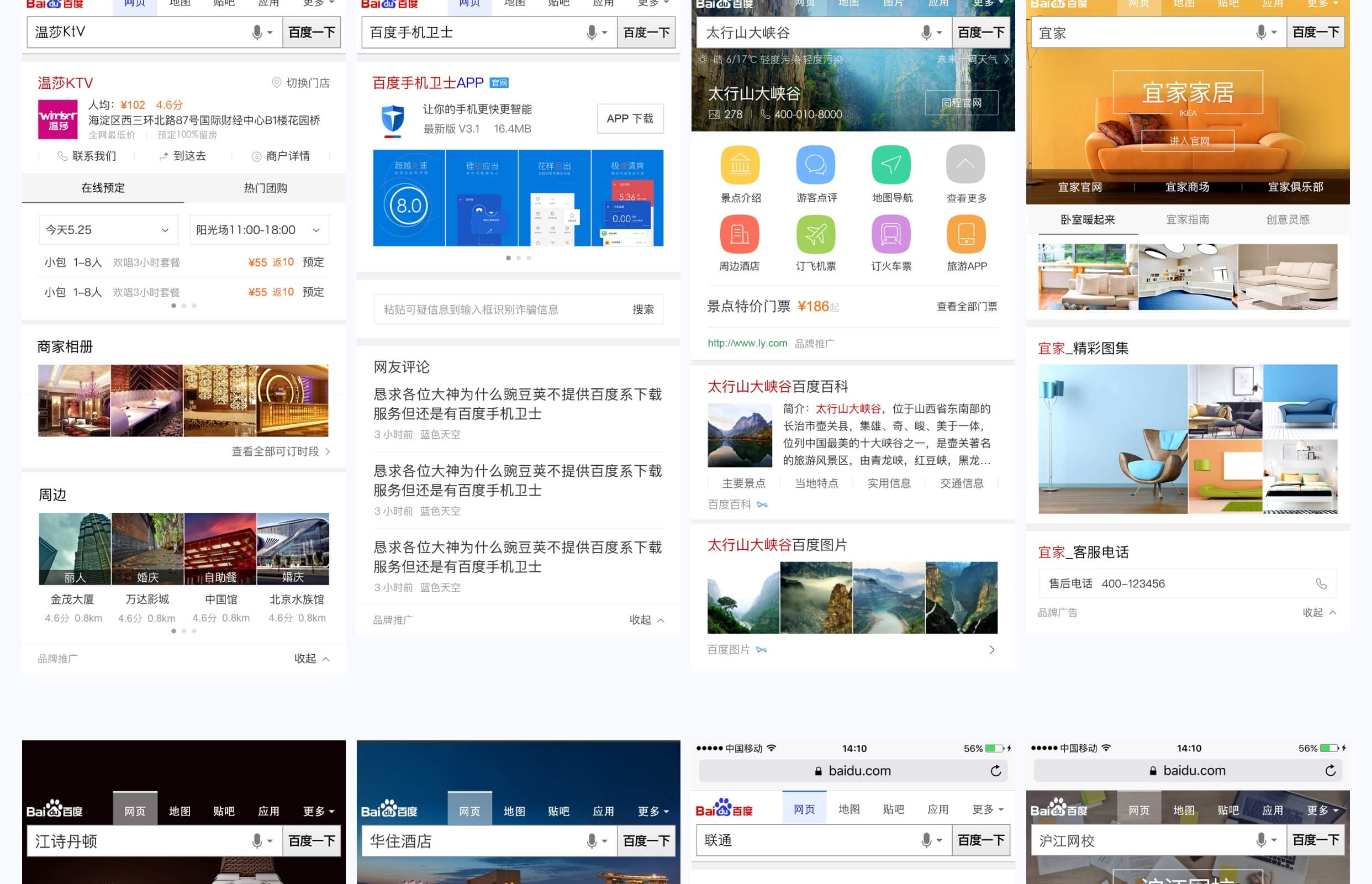Tap the 景点介绍 yellow landmark icon
The width and height of the screenshot is (1372, 884).
pos(740,165)
